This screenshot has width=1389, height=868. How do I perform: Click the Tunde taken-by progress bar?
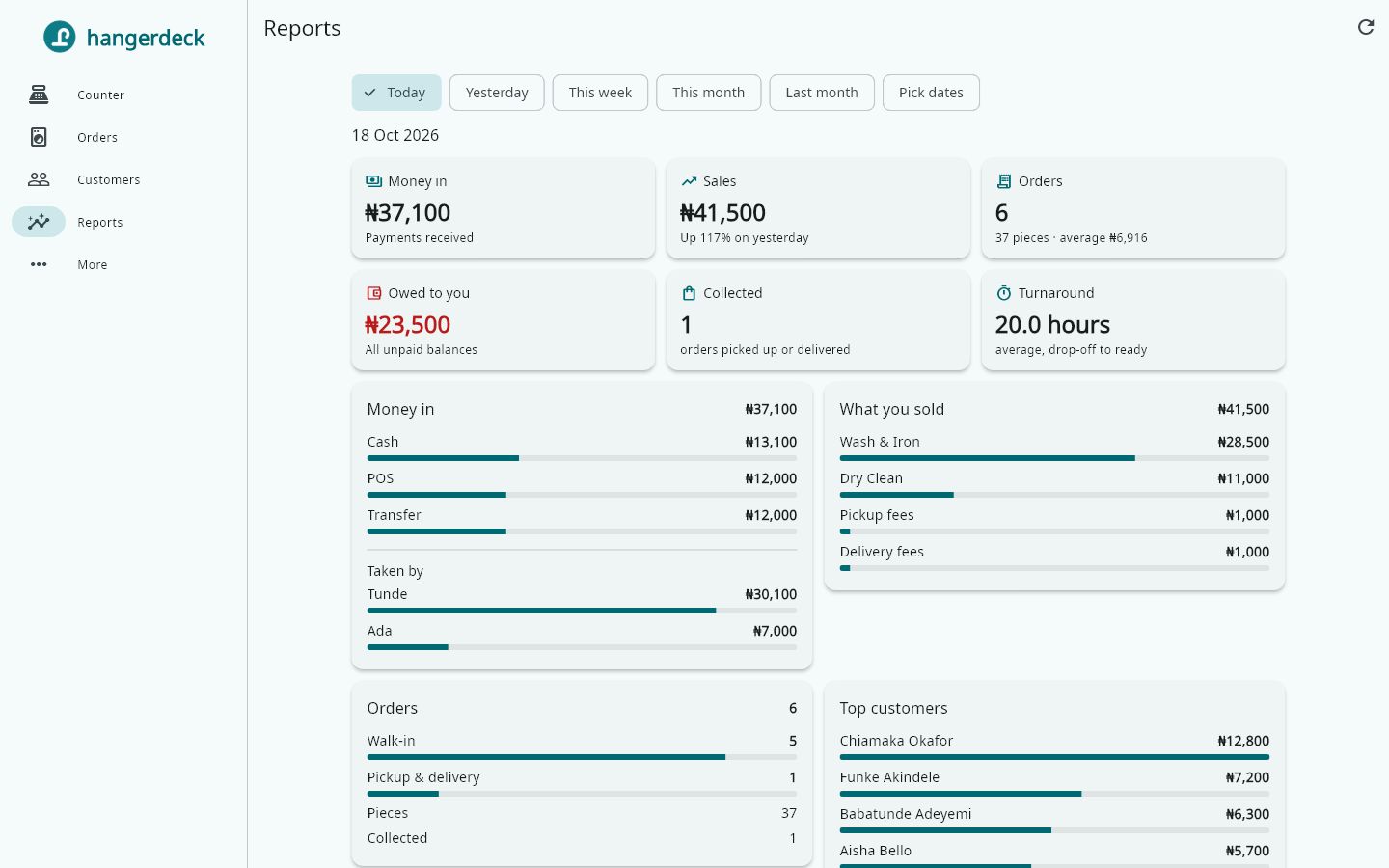pyautogui.click(x=582, y=610)
